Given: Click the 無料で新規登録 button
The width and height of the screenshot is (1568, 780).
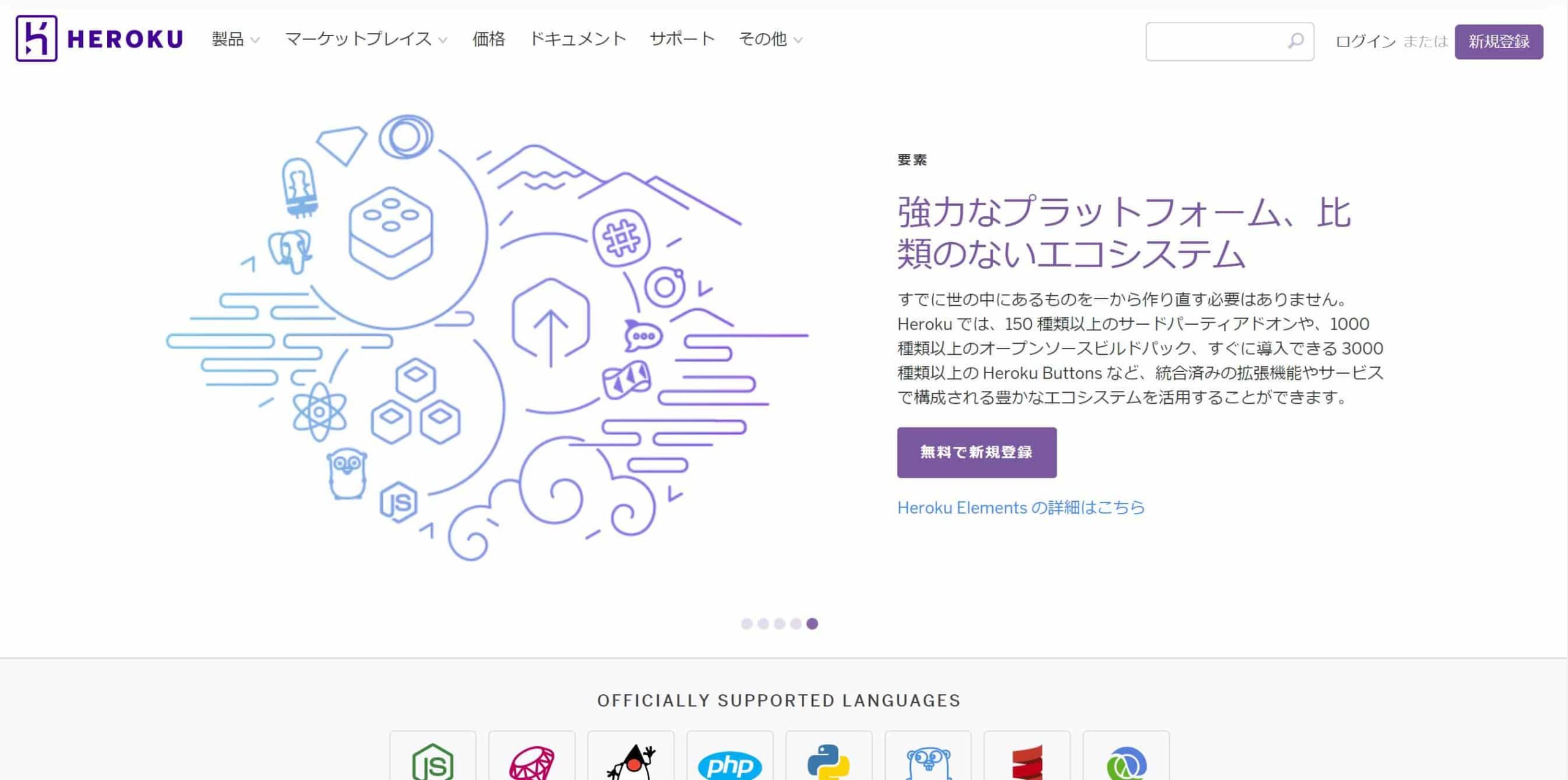Looking at the screenshot, I should (977, 452).
